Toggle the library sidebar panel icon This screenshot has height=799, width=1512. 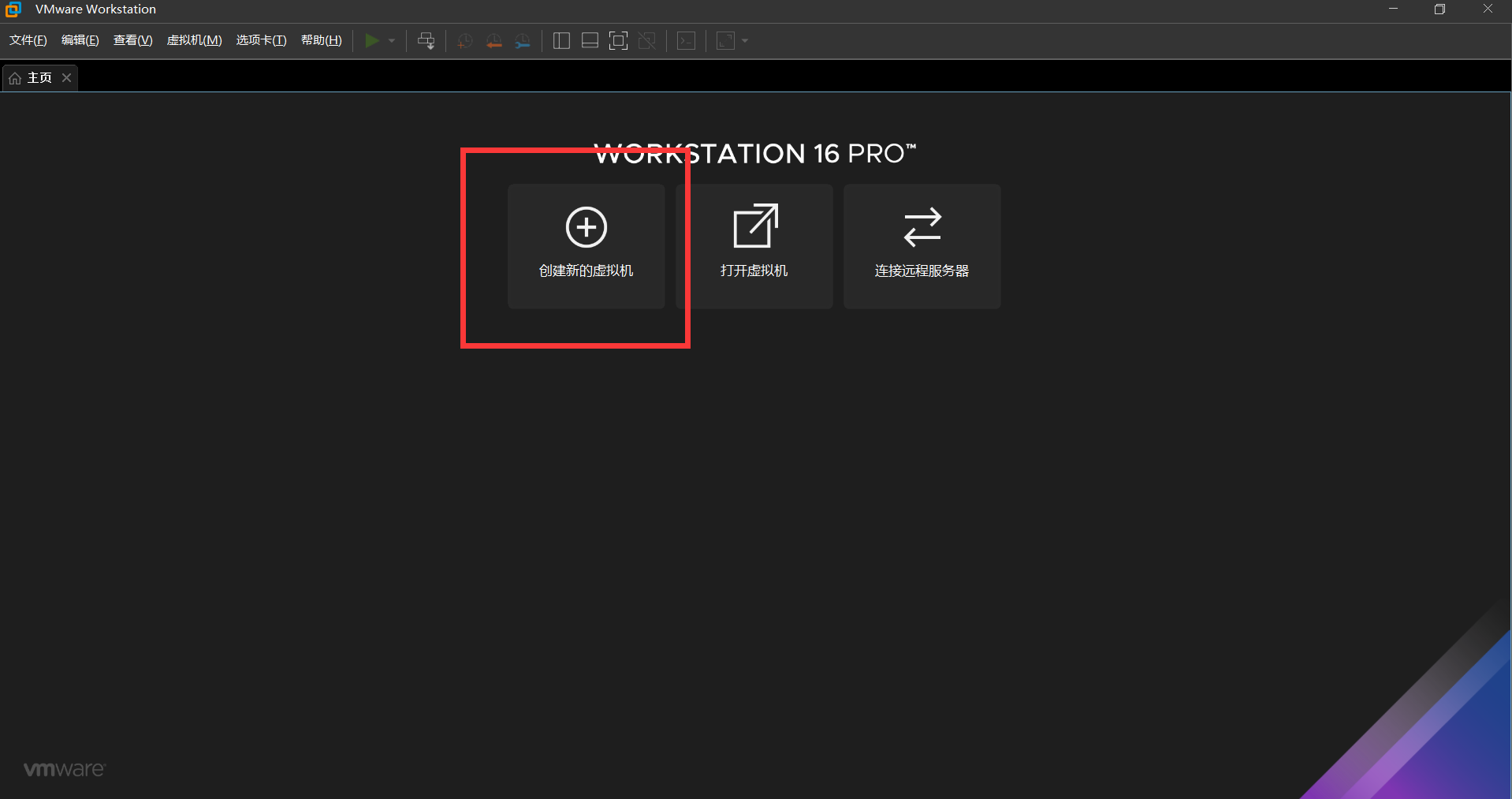[x=561, y=41]
